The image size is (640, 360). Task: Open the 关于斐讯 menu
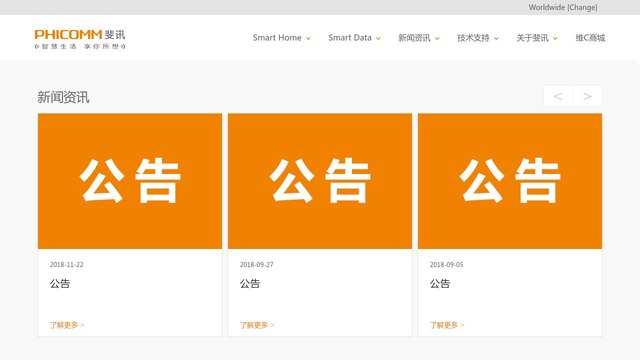click(532, 38)
